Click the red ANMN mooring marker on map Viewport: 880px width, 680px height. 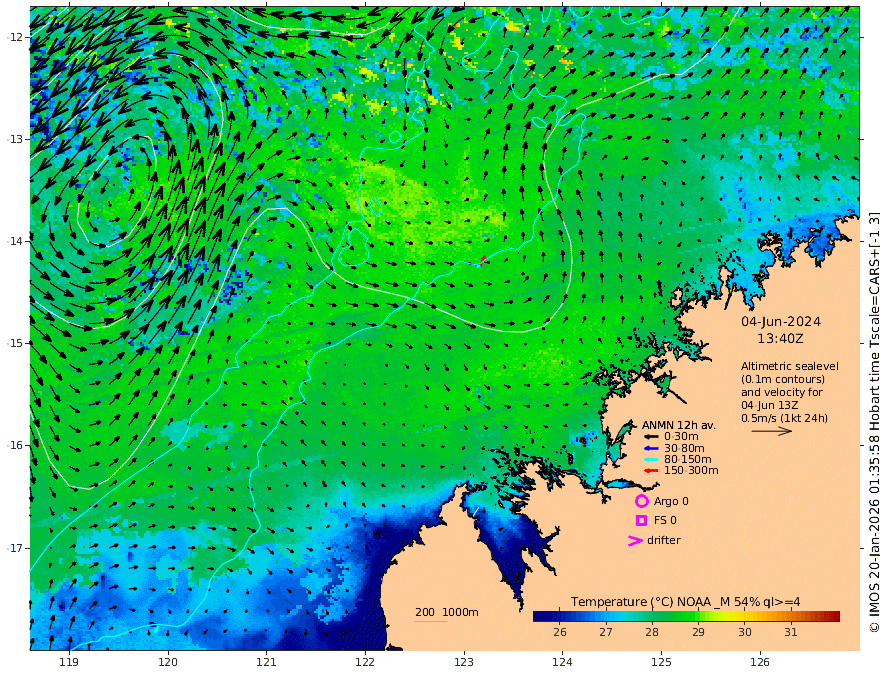click(x=483, y=260)
